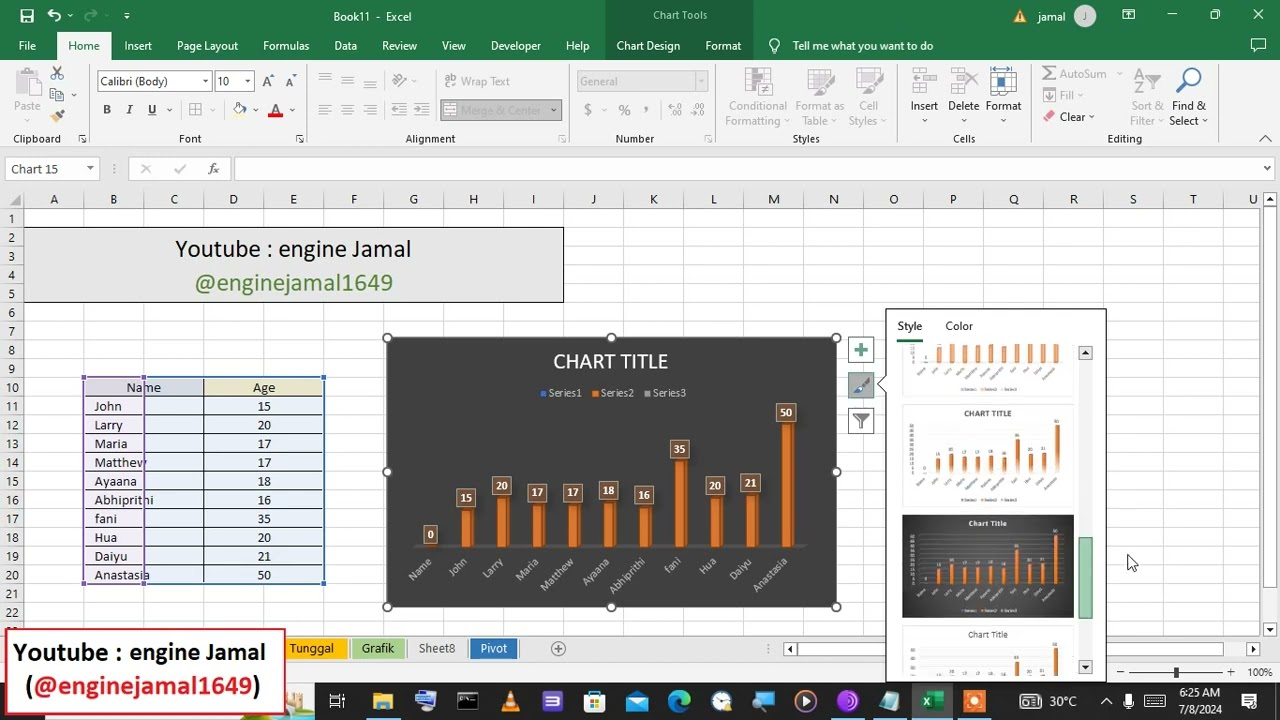This screenshot has height=720, width=1280.
Task: Open Microsoft Edge from the taskbar
Action: tap(679, 701)
